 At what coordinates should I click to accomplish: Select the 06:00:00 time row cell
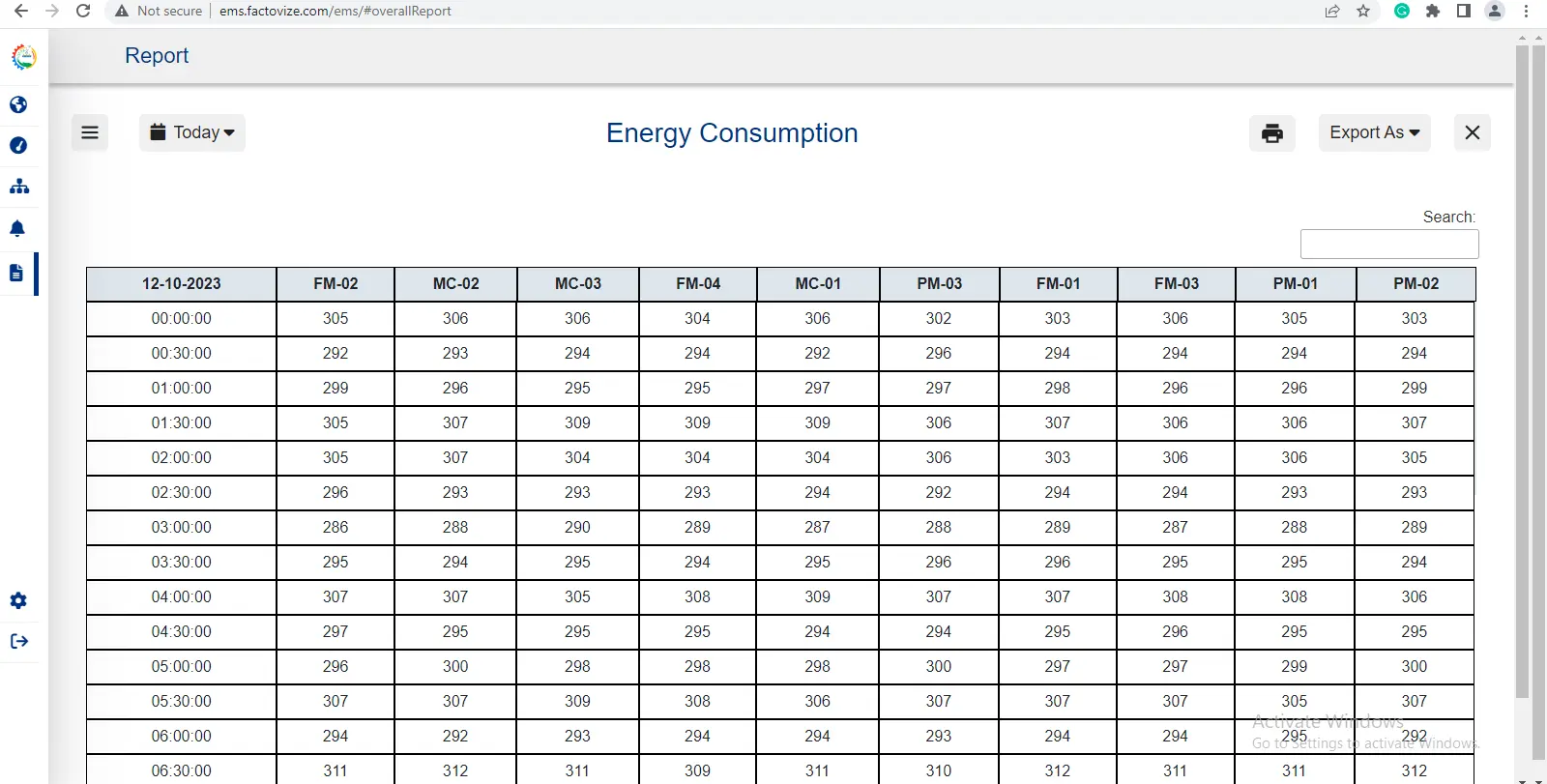[x=182, y=737]
